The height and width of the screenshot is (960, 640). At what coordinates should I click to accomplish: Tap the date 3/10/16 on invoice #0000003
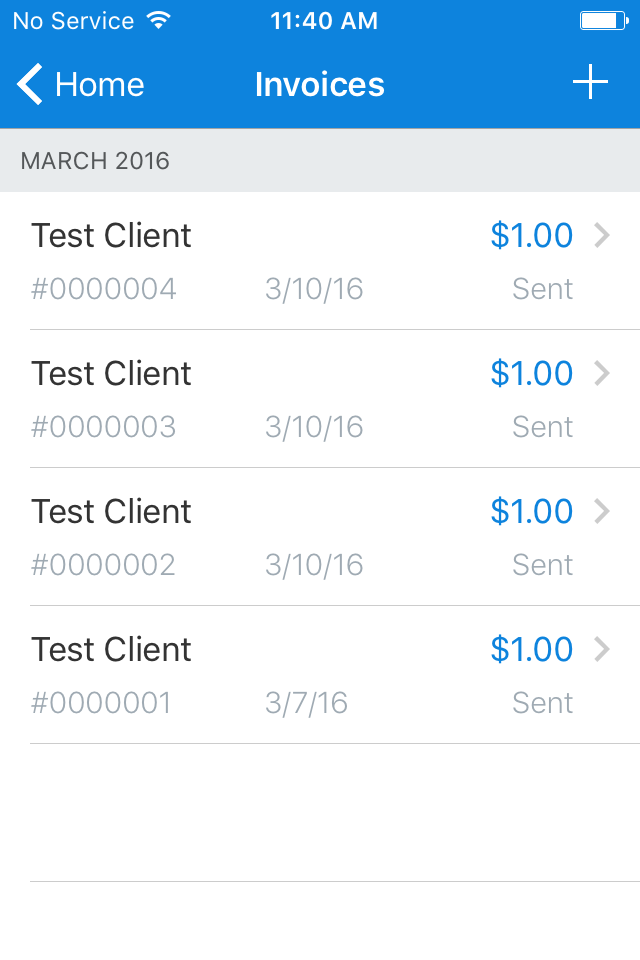click(x=314, y=426)
